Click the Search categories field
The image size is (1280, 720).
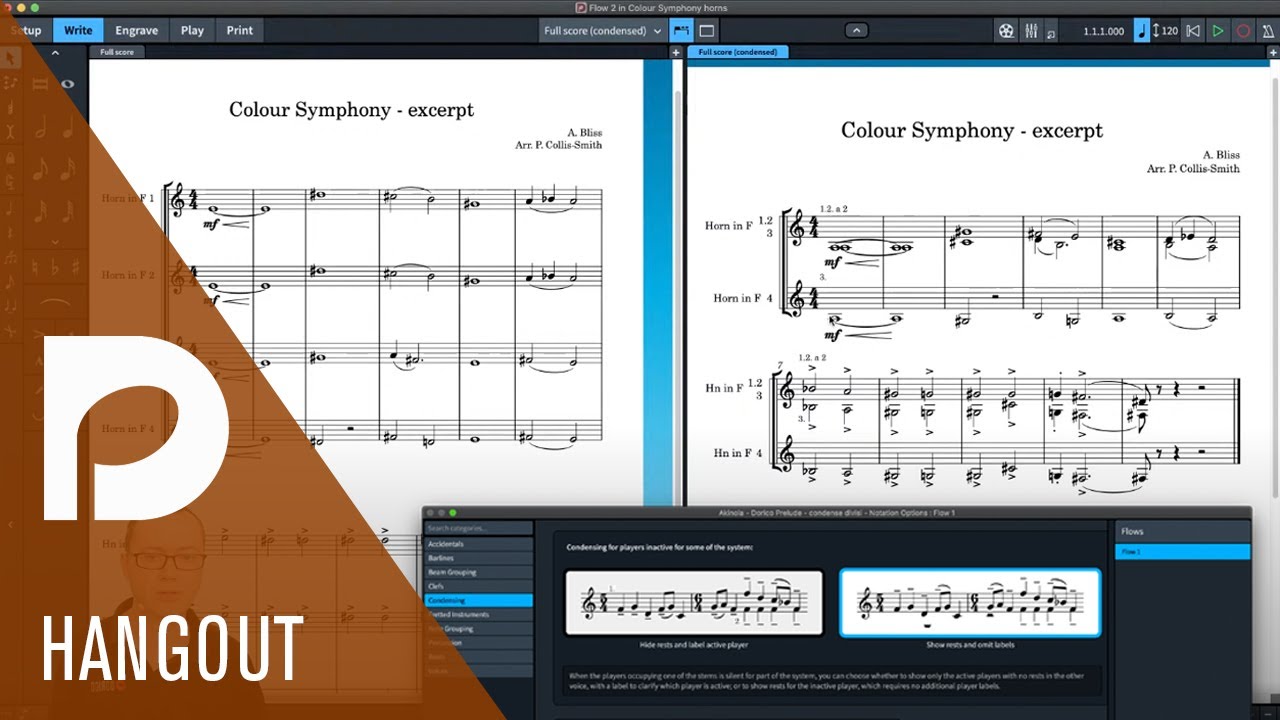pos(478,528)
